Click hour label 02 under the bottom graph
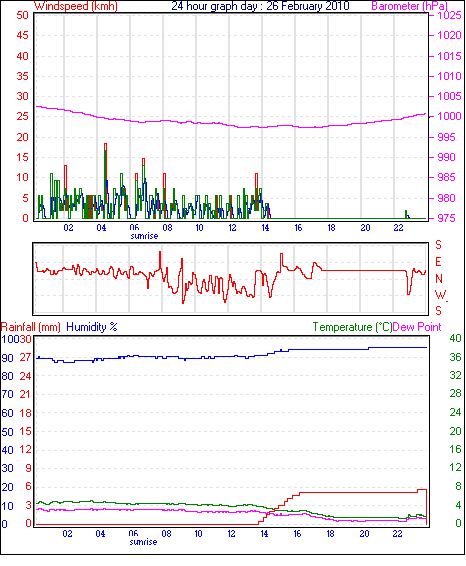This screenshot has height=566, width=466. point(67,534)
